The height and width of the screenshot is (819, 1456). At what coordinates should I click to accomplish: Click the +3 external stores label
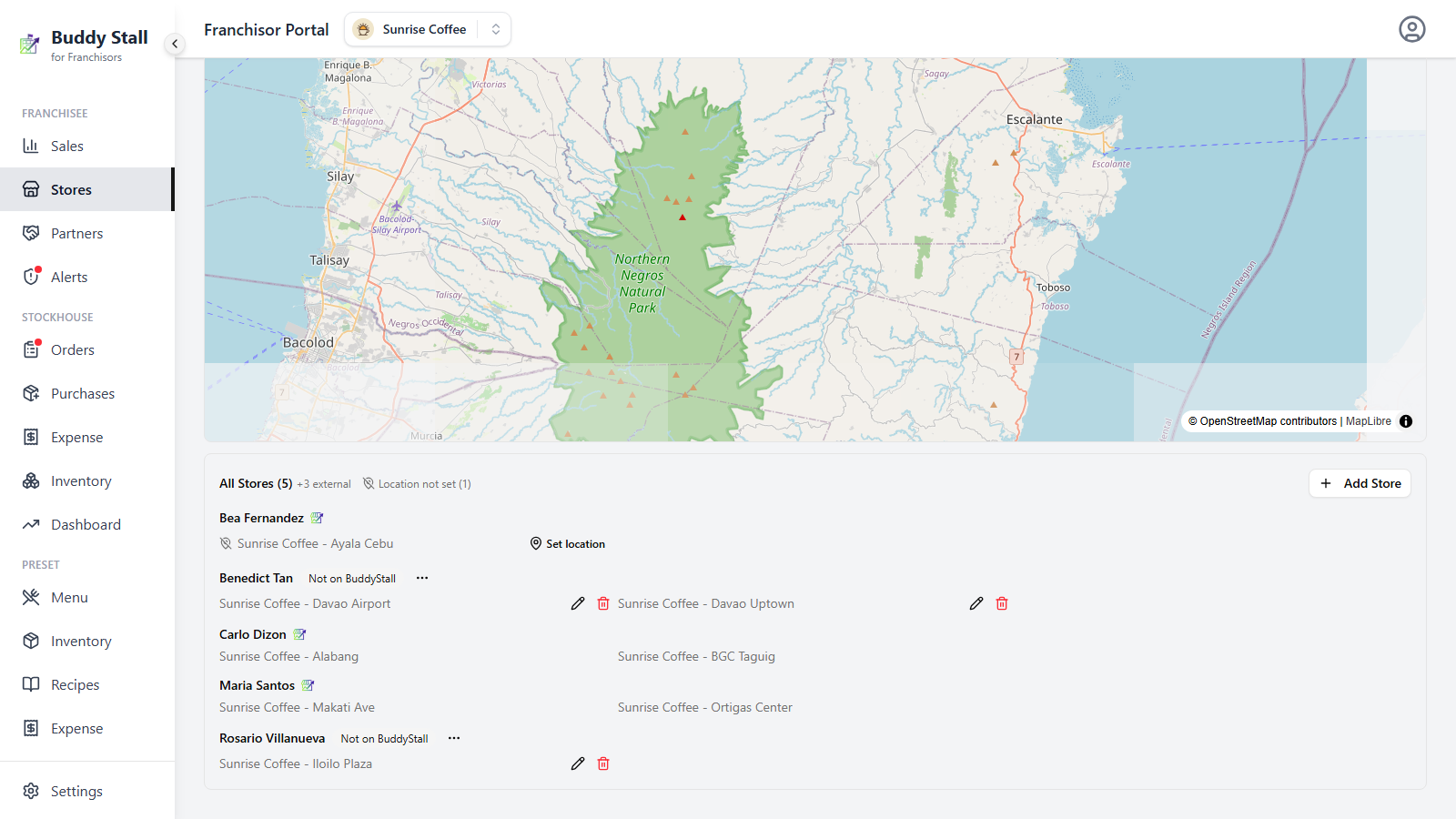pos(324,484)
